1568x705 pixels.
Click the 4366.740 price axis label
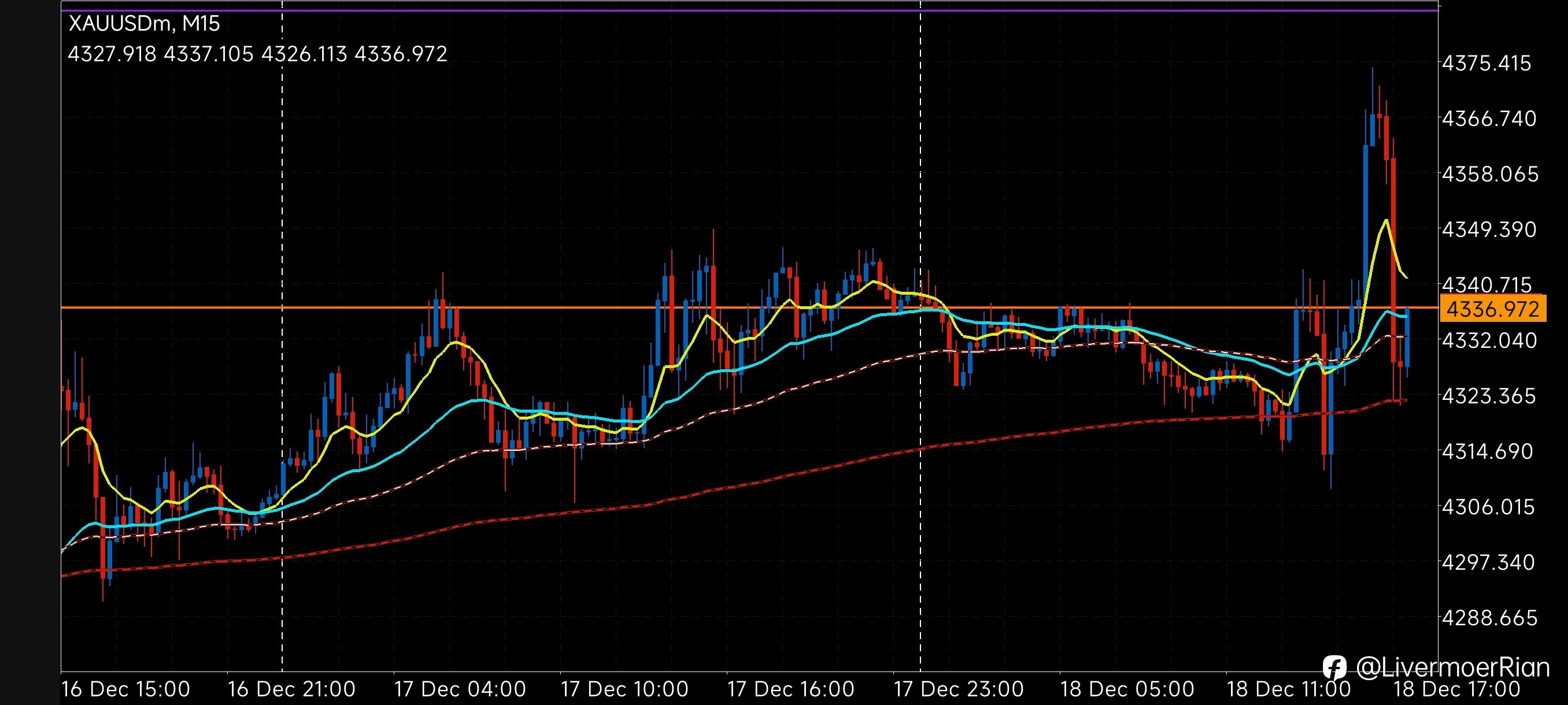point(1489,118)
